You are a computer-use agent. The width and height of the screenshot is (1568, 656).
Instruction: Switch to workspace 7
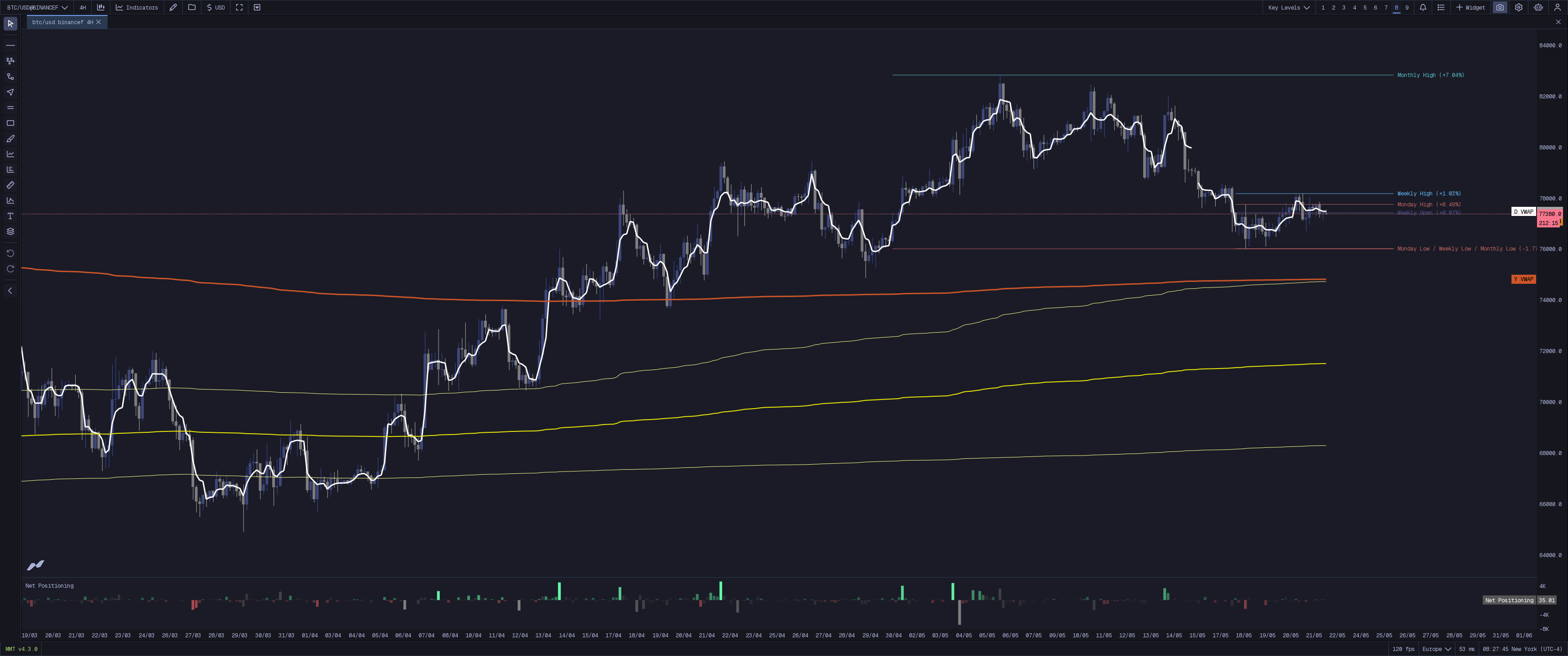click(x=1386, y=7)
